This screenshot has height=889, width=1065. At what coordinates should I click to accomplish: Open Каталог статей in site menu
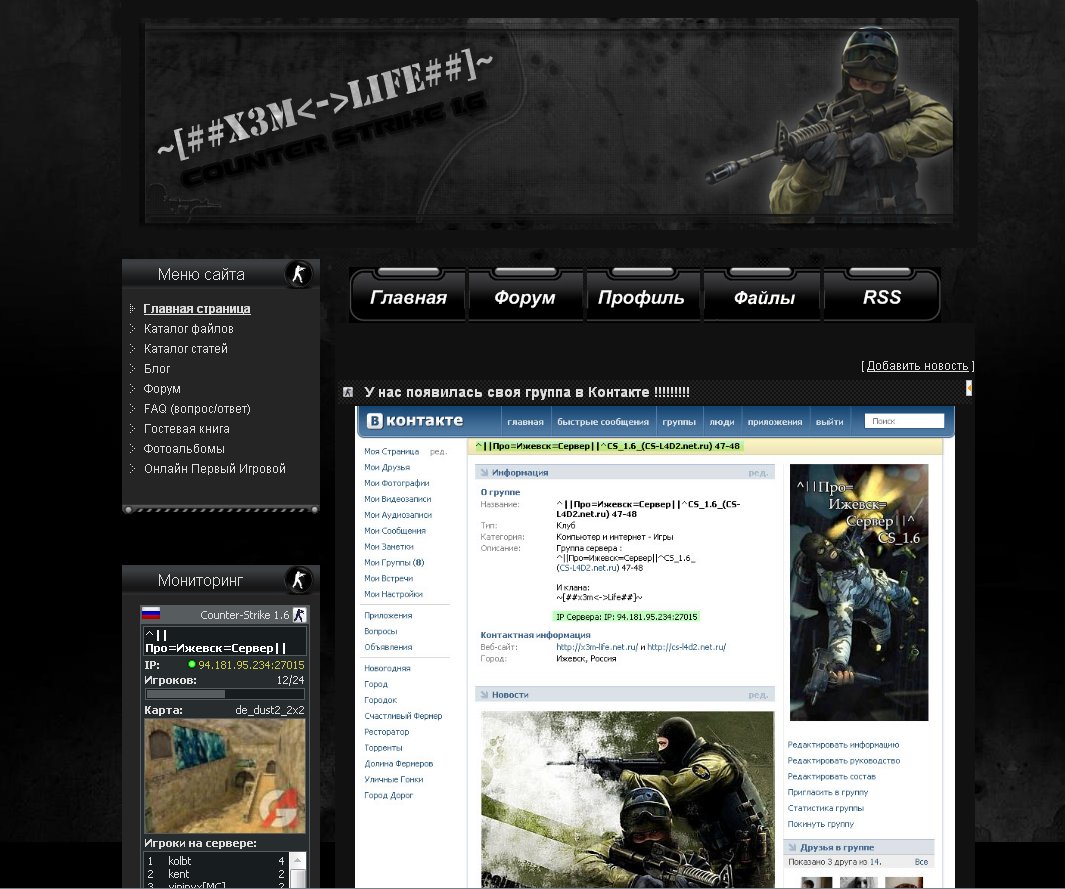pyautogui.click(x=185, y=348)
